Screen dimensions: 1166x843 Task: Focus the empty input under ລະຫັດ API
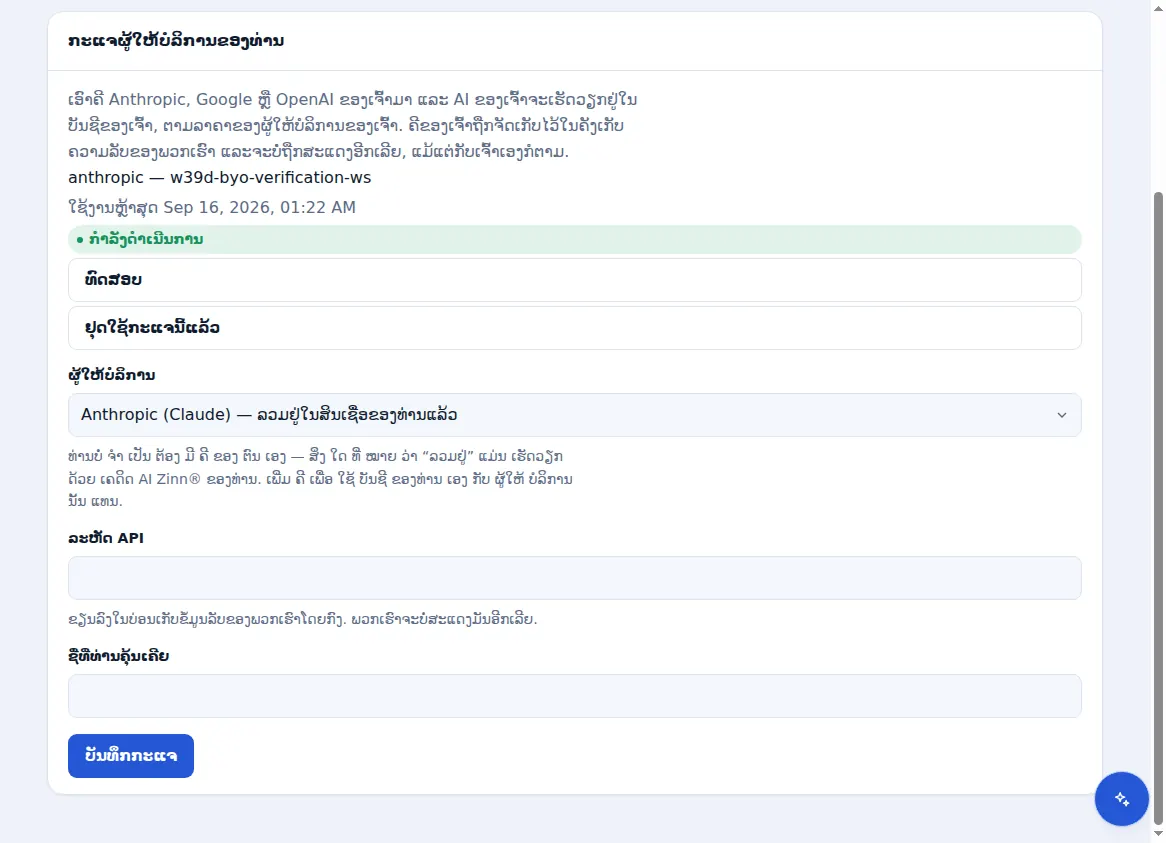[574, 578]
